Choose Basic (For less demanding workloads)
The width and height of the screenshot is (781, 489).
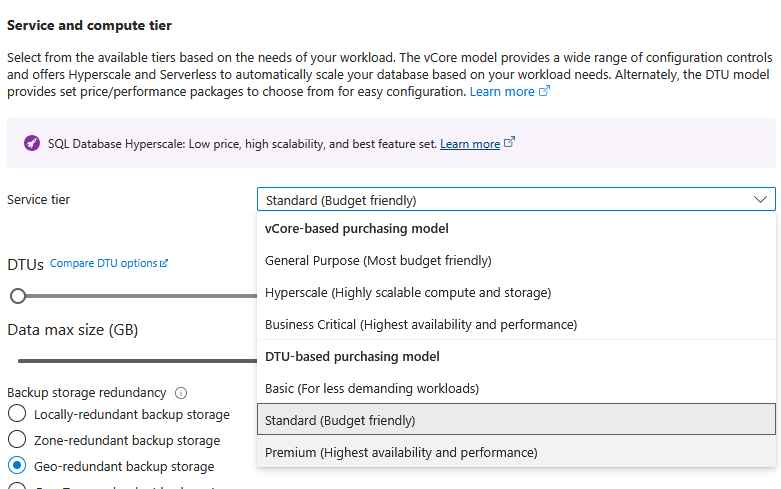coord(516,388)
